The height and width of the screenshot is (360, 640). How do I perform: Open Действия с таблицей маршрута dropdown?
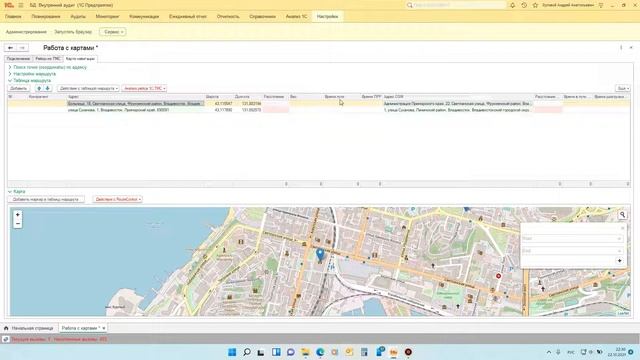89,88
